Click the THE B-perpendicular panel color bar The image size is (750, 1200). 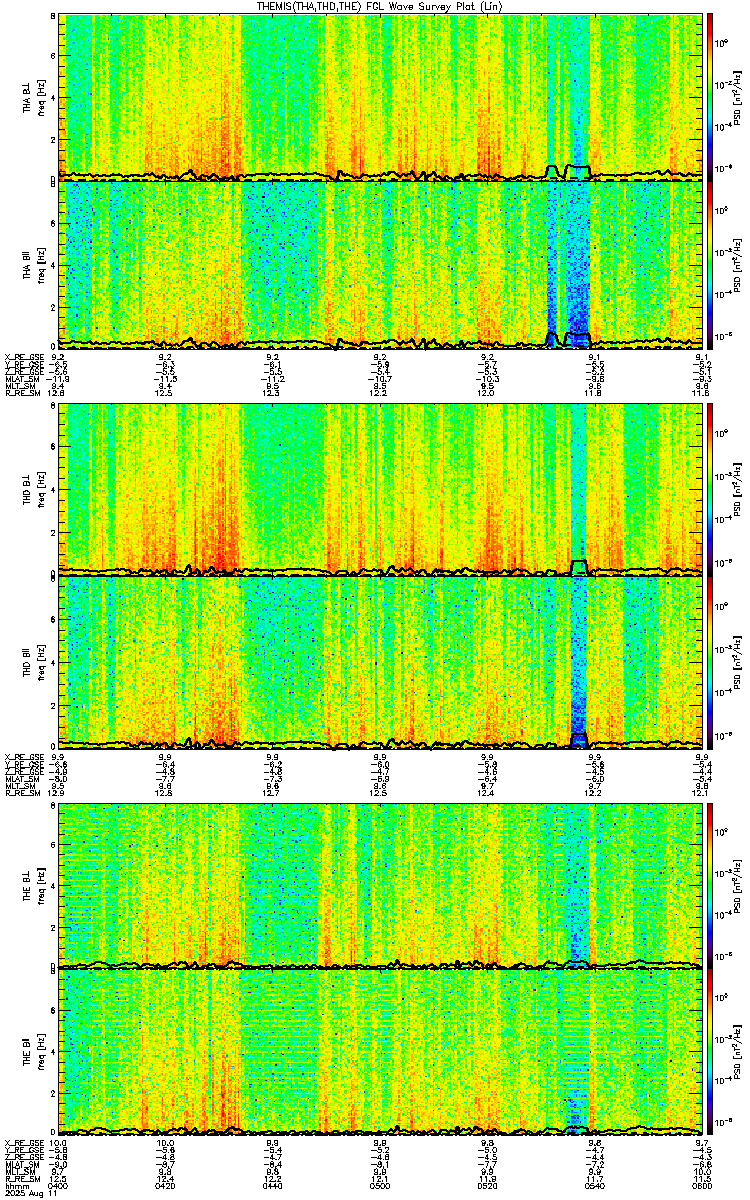coord(711,885)
